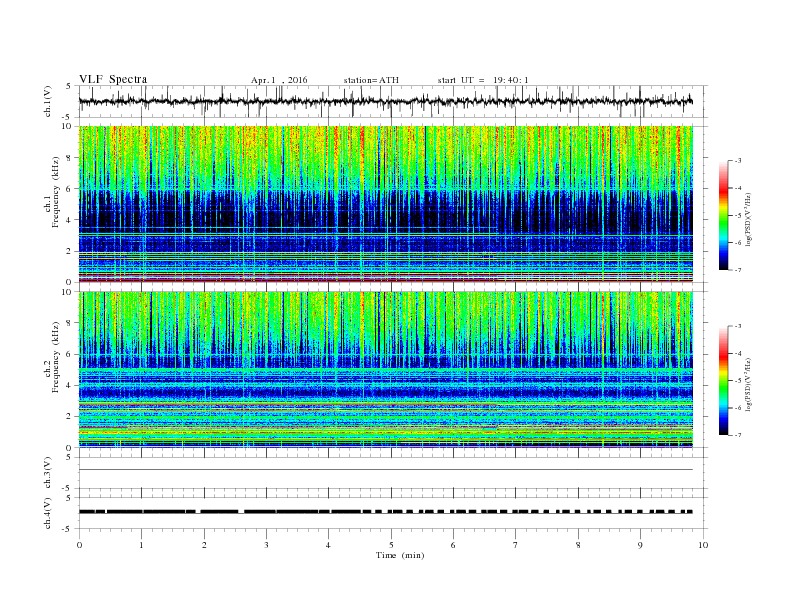
Task: Click the ch.1 voltage waveform trace
Action: [x=386, y=101]
